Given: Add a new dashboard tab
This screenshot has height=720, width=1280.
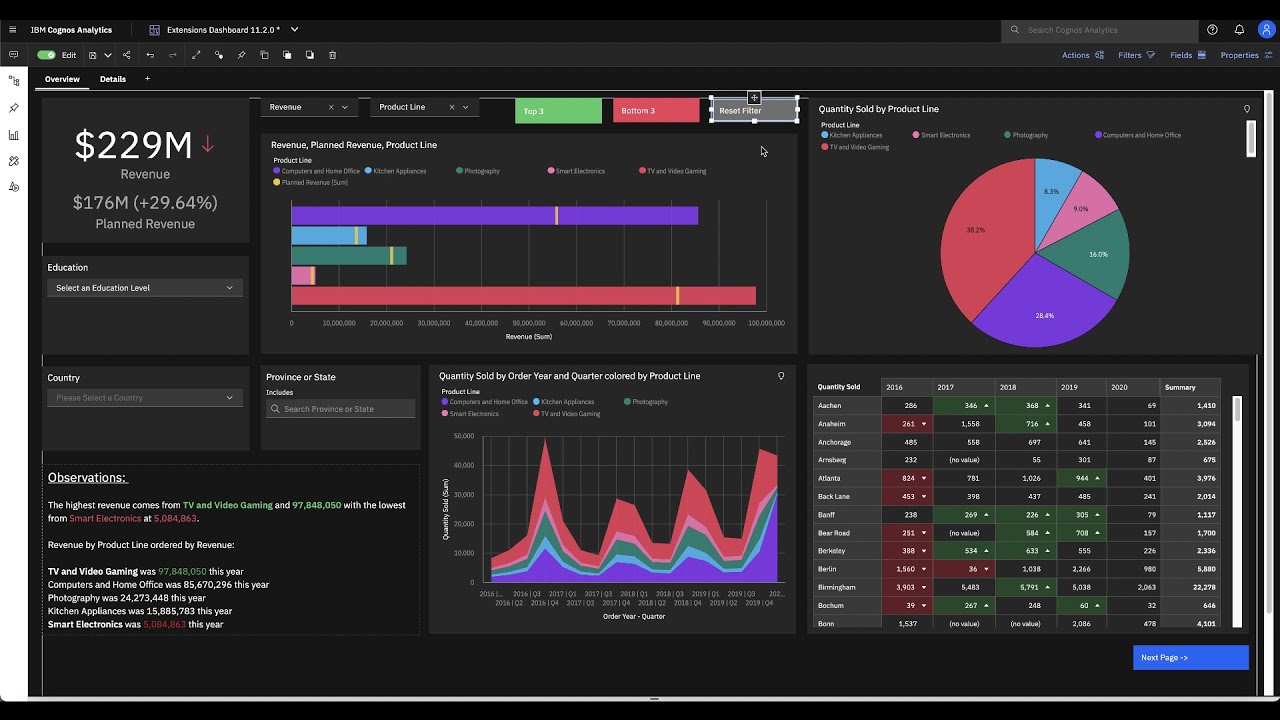Looking at the screenshot, I should click(x=147, y=79).
